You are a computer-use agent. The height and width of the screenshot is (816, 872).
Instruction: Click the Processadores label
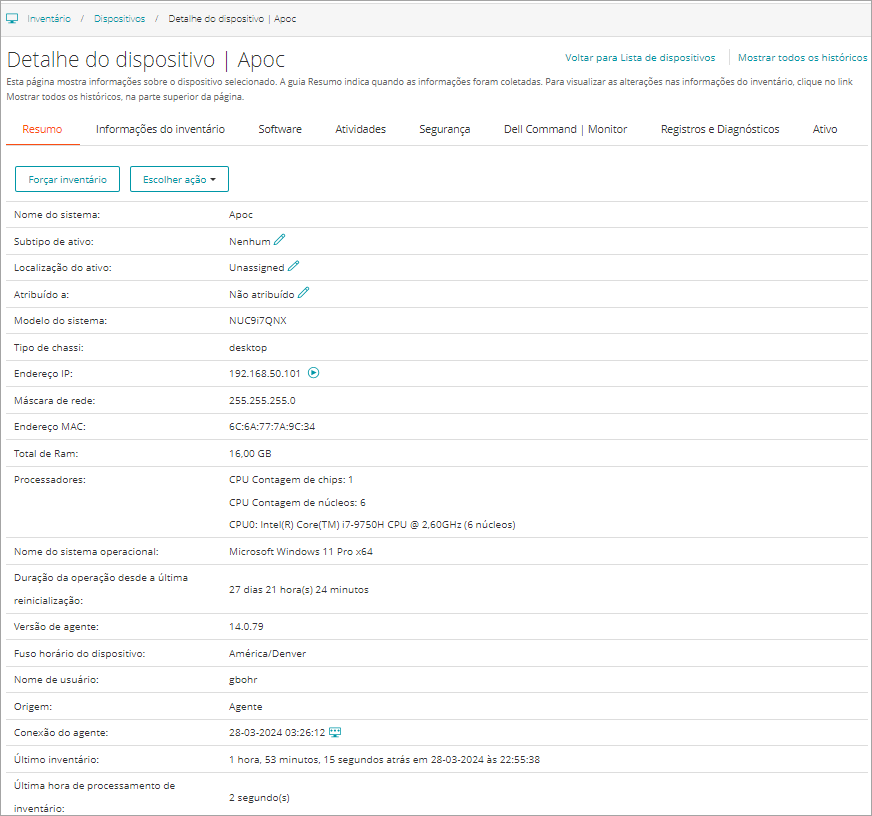pyautogui.click(x=49, y=479)
